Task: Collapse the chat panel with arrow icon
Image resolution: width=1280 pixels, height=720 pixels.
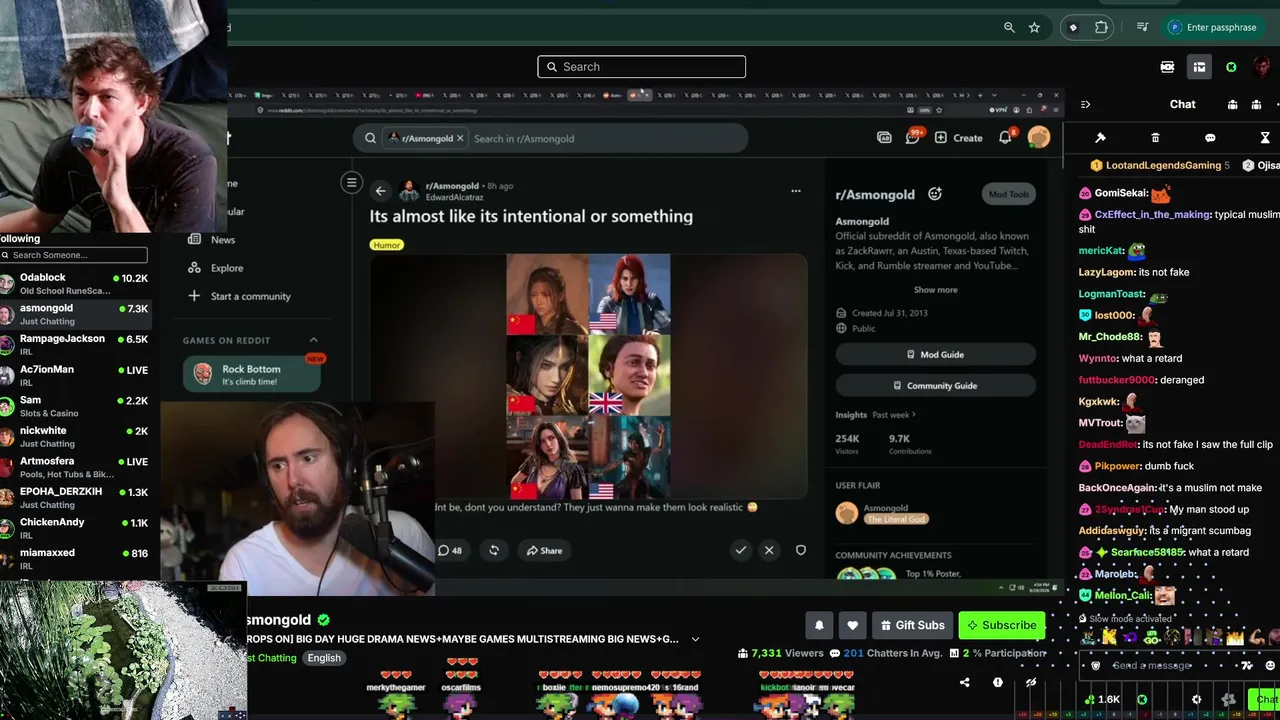Action: [1085, 104]
